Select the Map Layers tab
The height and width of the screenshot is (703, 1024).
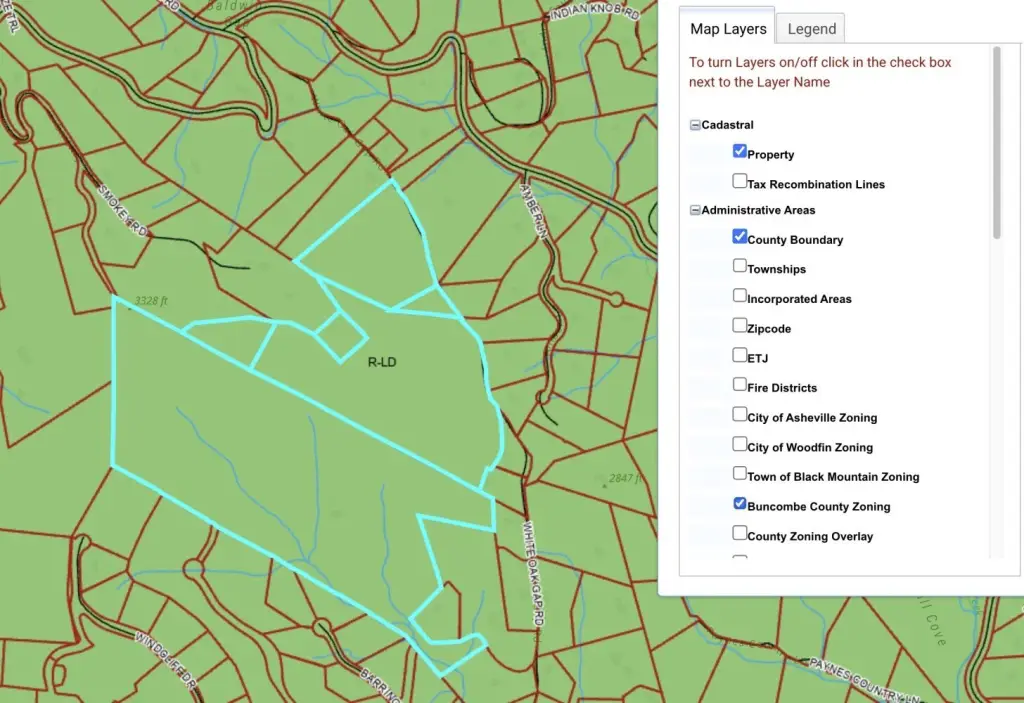point(729,29)
